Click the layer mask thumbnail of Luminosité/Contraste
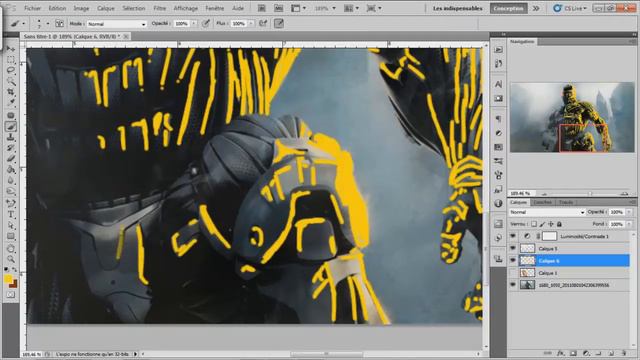The width and height of the screenshot is (640, 360). coord(549,236)
